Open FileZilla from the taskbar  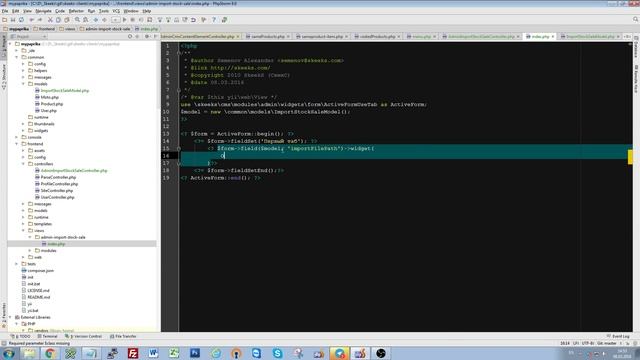[x=133, y=353]
